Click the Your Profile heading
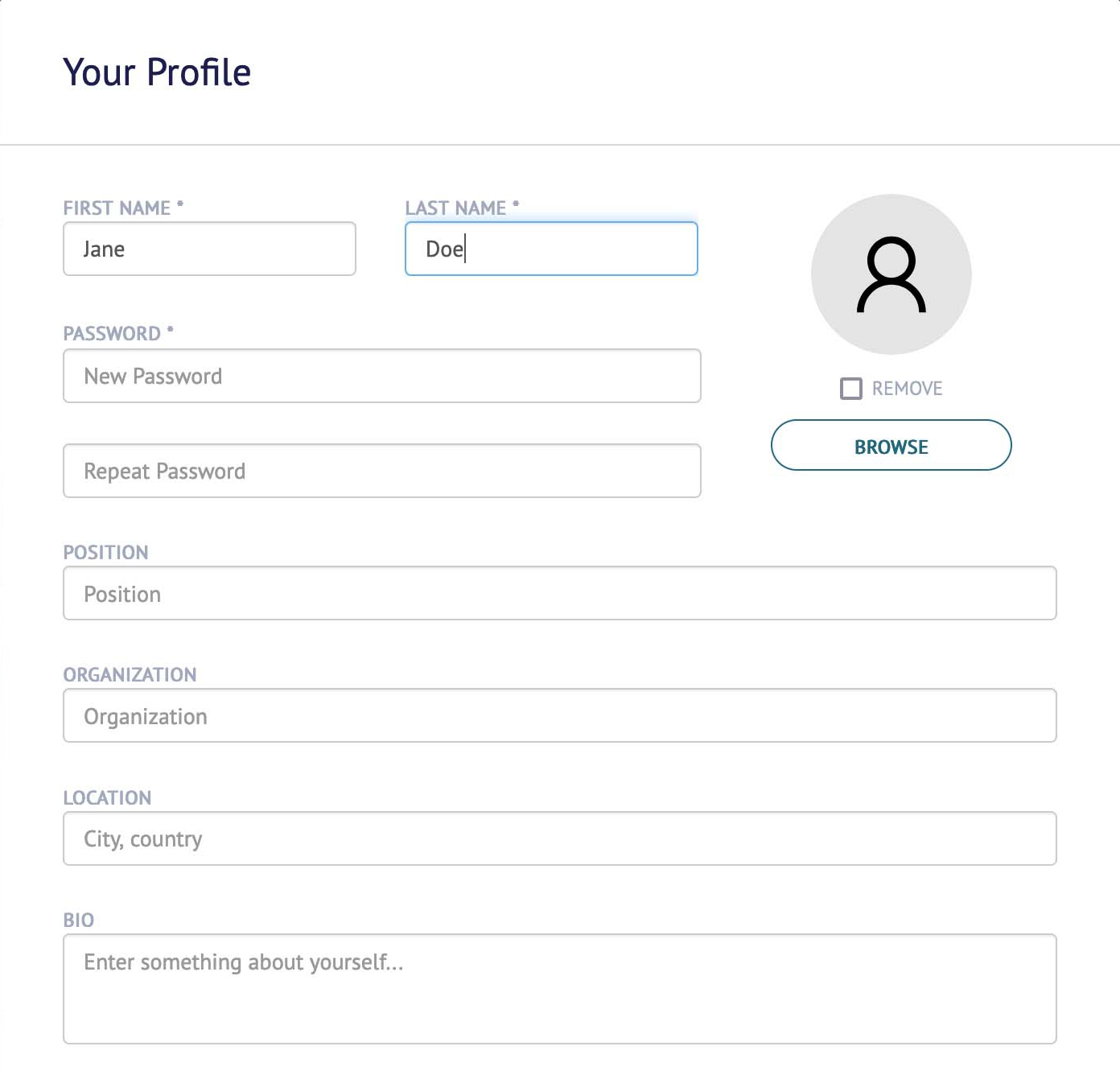The image size is (1120, 1075). click(157, 72)
